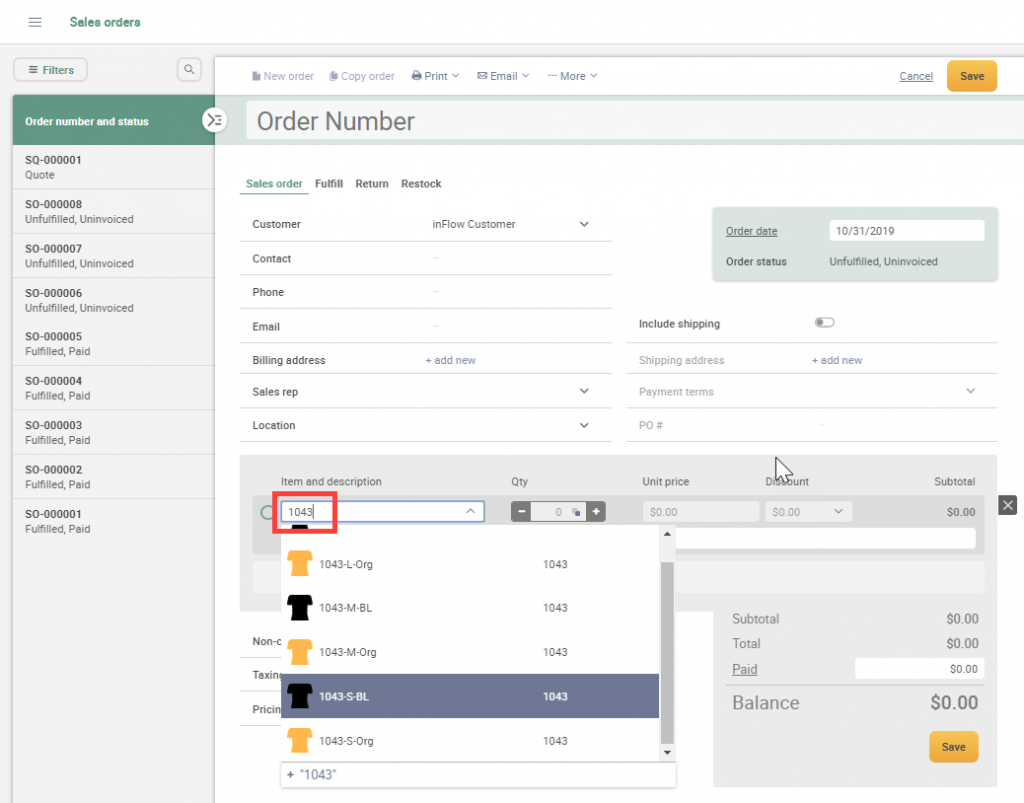
Task: Add new item "1043" option
Action: point(478,775)
